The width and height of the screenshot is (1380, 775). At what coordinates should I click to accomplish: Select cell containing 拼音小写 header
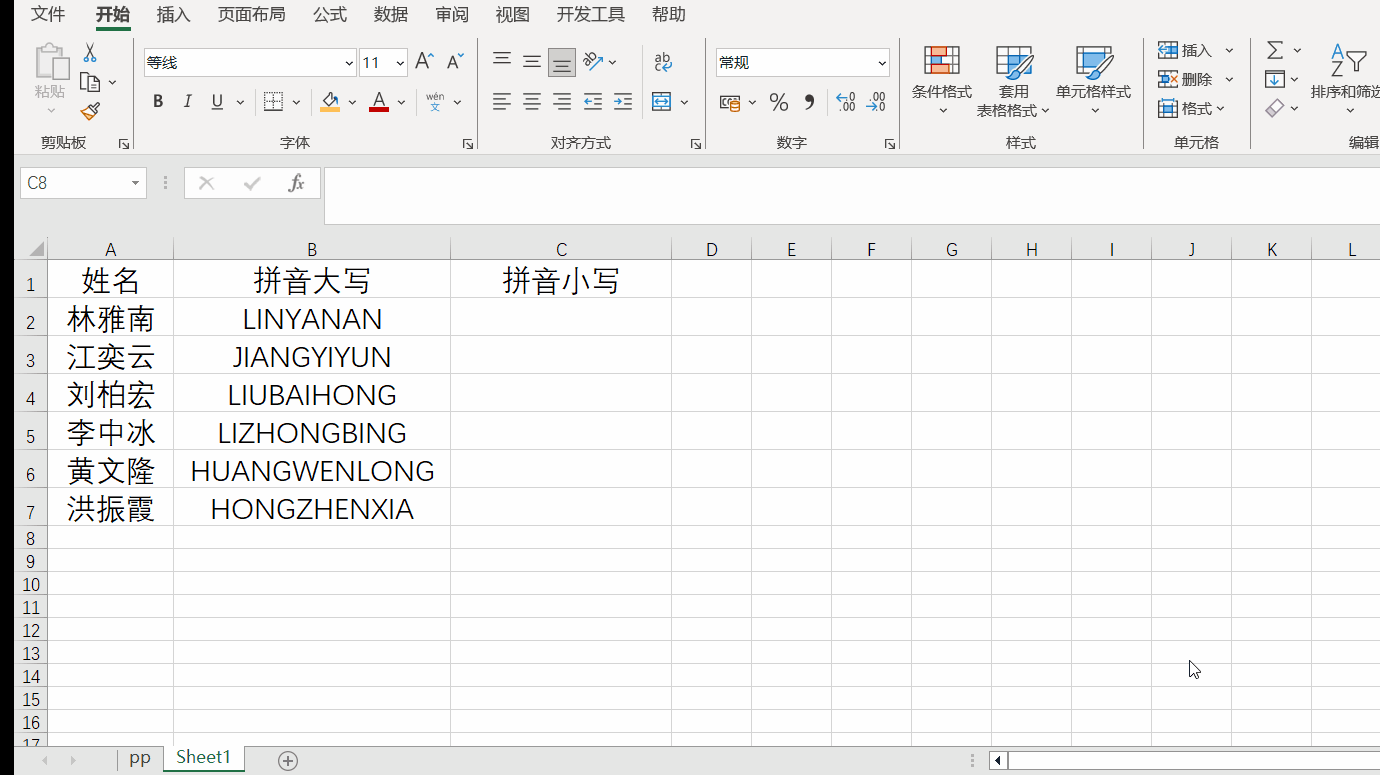[x=561, y=280]
